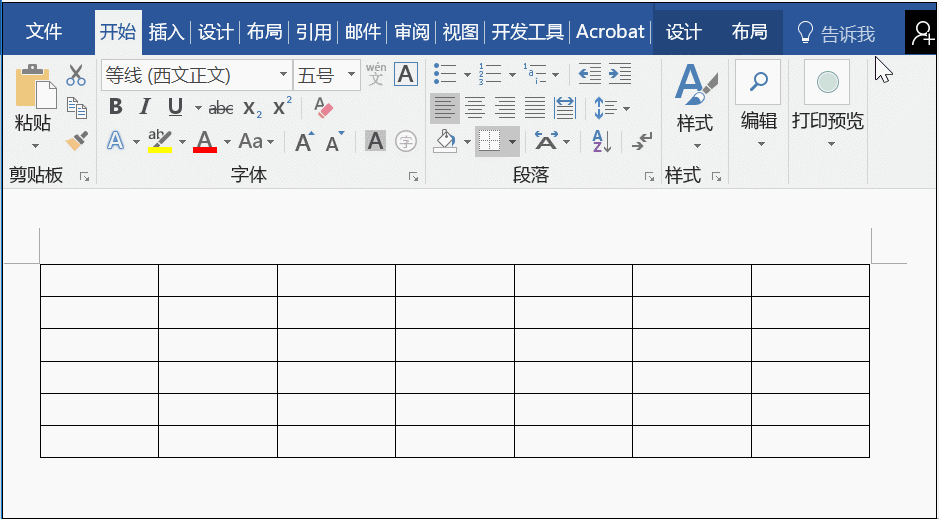
Task: Click the Borders grid icon
Action: (489, 141)
